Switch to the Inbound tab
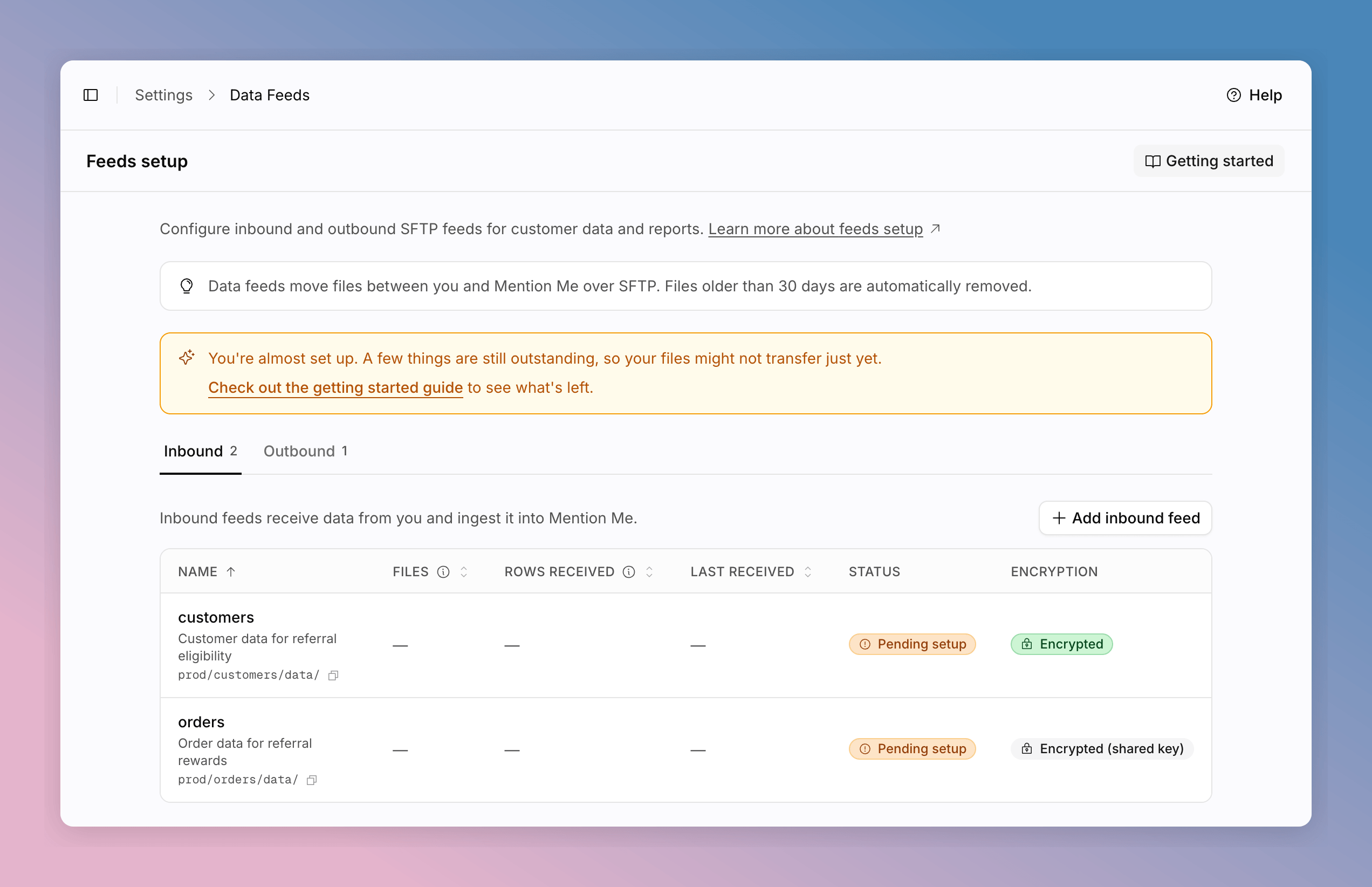The image size is (1372, 887). coord(201,451)
